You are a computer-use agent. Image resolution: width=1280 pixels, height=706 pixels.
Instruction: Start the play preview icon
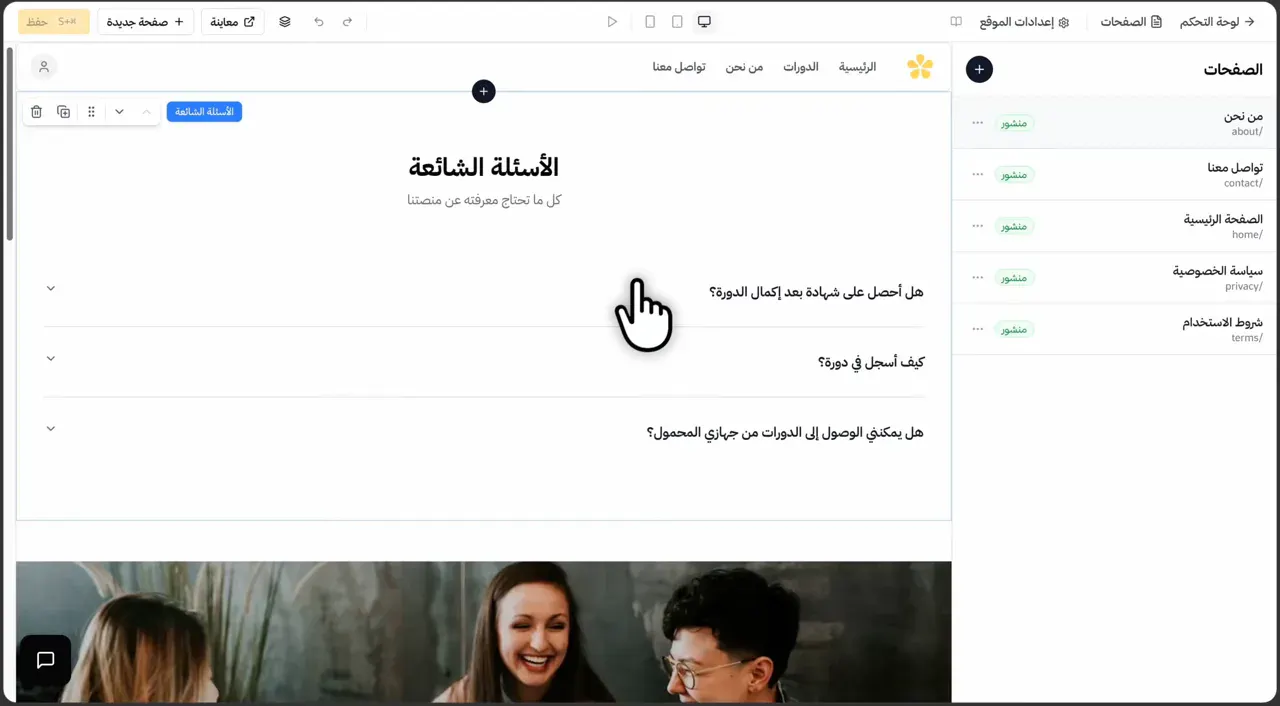pos(612,21)
